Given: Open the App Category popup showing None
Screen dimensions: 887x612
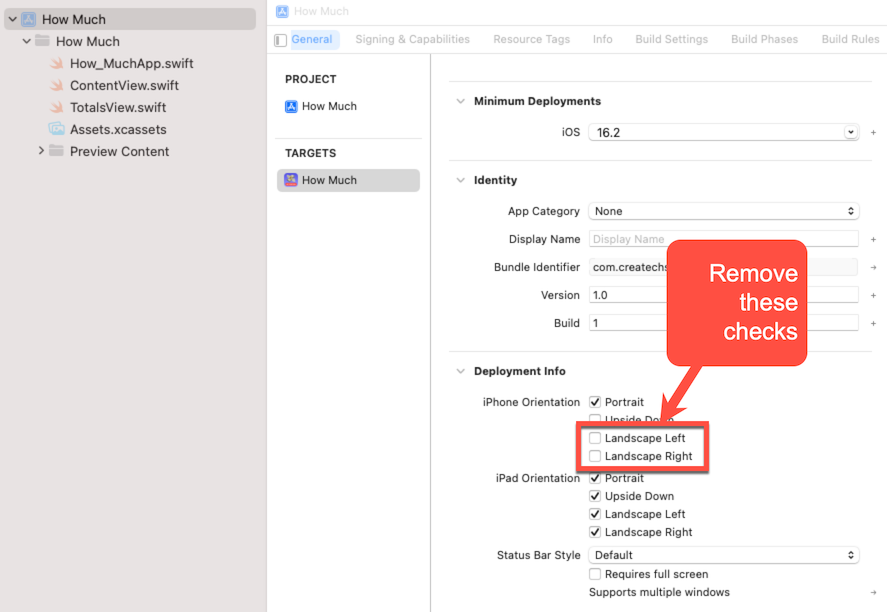Looking at the screenshot, I should [724, 211].
